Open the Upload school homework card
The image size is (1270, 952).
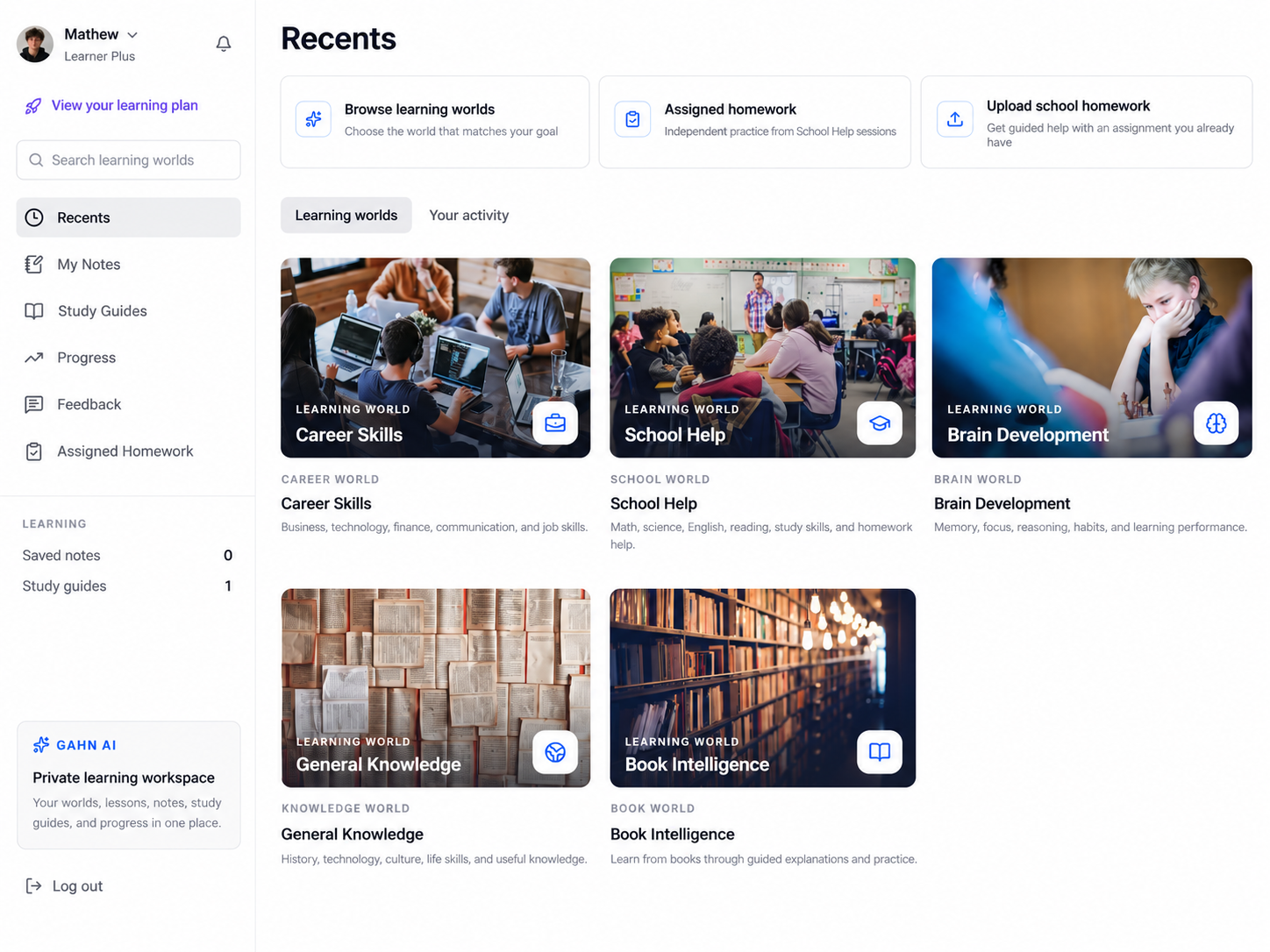[x=1087, y=122]
